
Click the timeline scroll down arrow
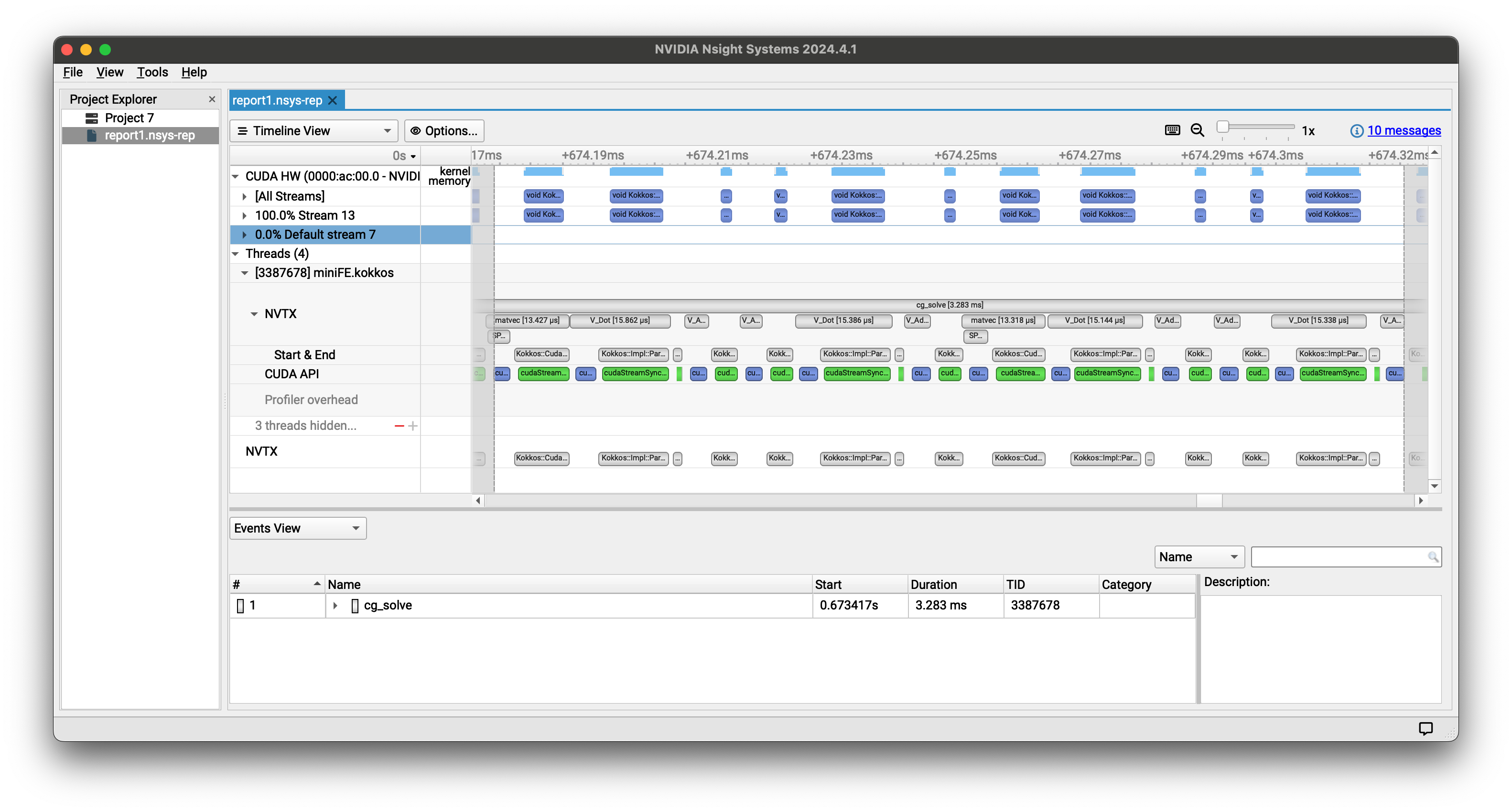1434,486
